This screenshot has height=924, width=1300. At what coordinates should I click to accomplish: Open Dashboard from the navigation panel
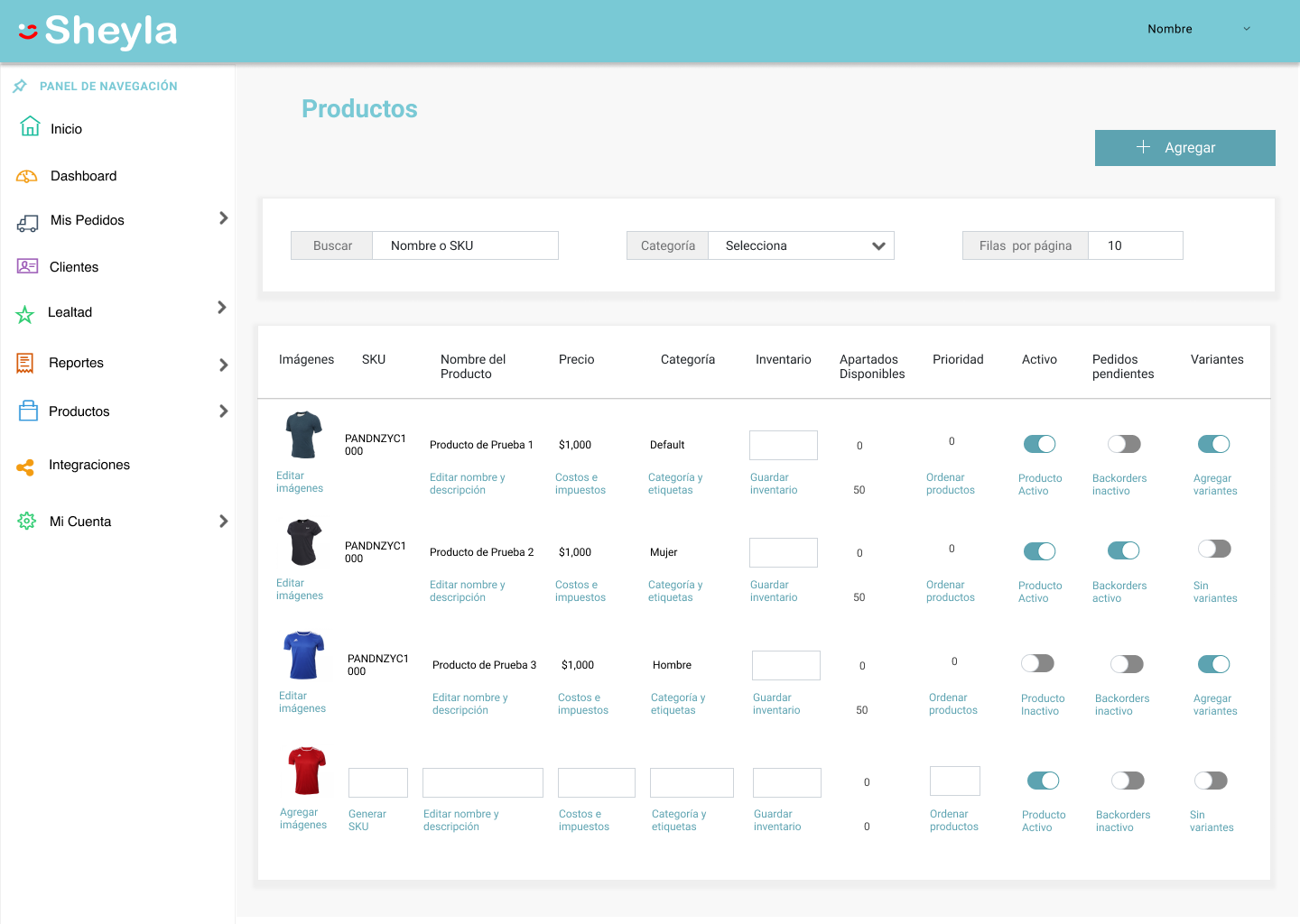(83, 176)
